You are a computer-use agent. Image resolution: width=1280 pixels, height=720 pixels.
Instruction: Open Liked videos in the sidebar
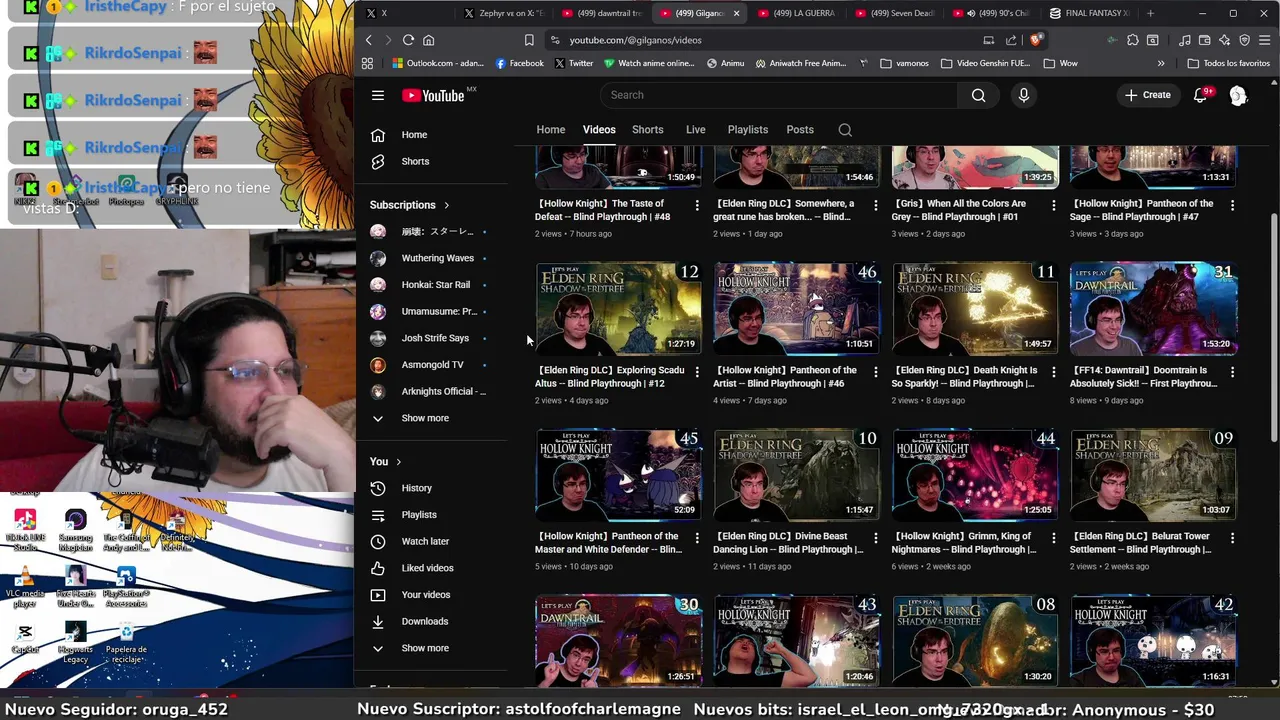point(427,568)
